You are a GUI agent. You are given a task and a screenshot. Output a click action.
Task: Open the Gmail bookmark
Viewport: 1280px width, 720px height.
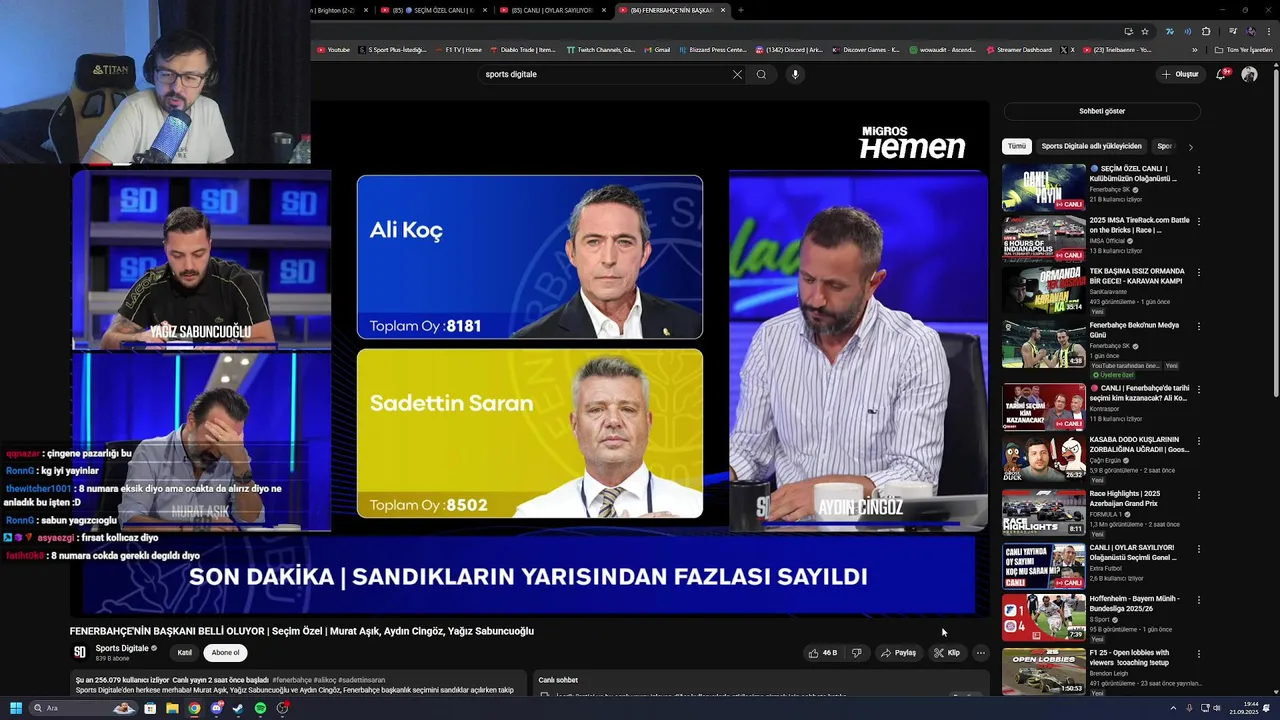(657, 49)
